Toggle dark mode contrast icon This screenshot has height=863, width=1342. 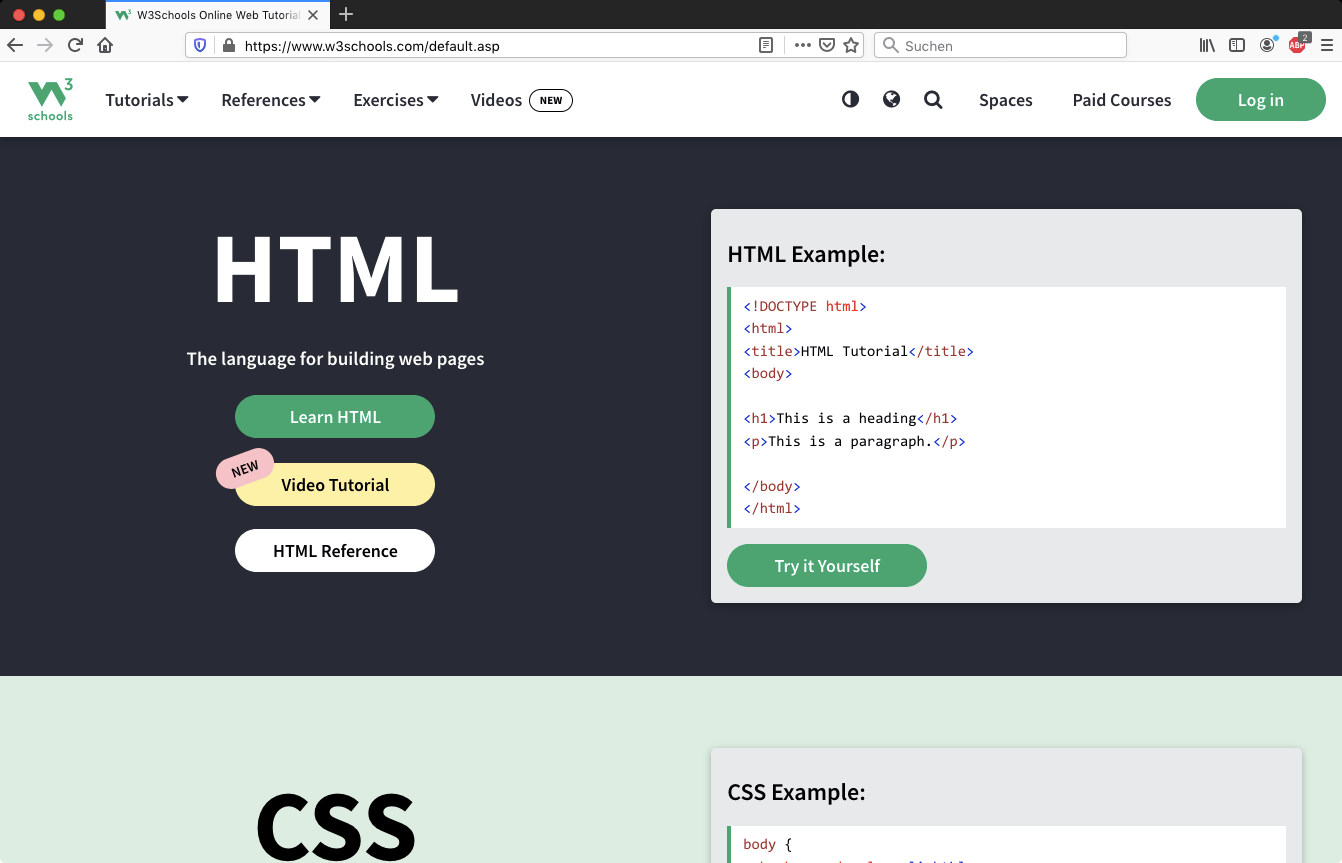pos(850,99)
